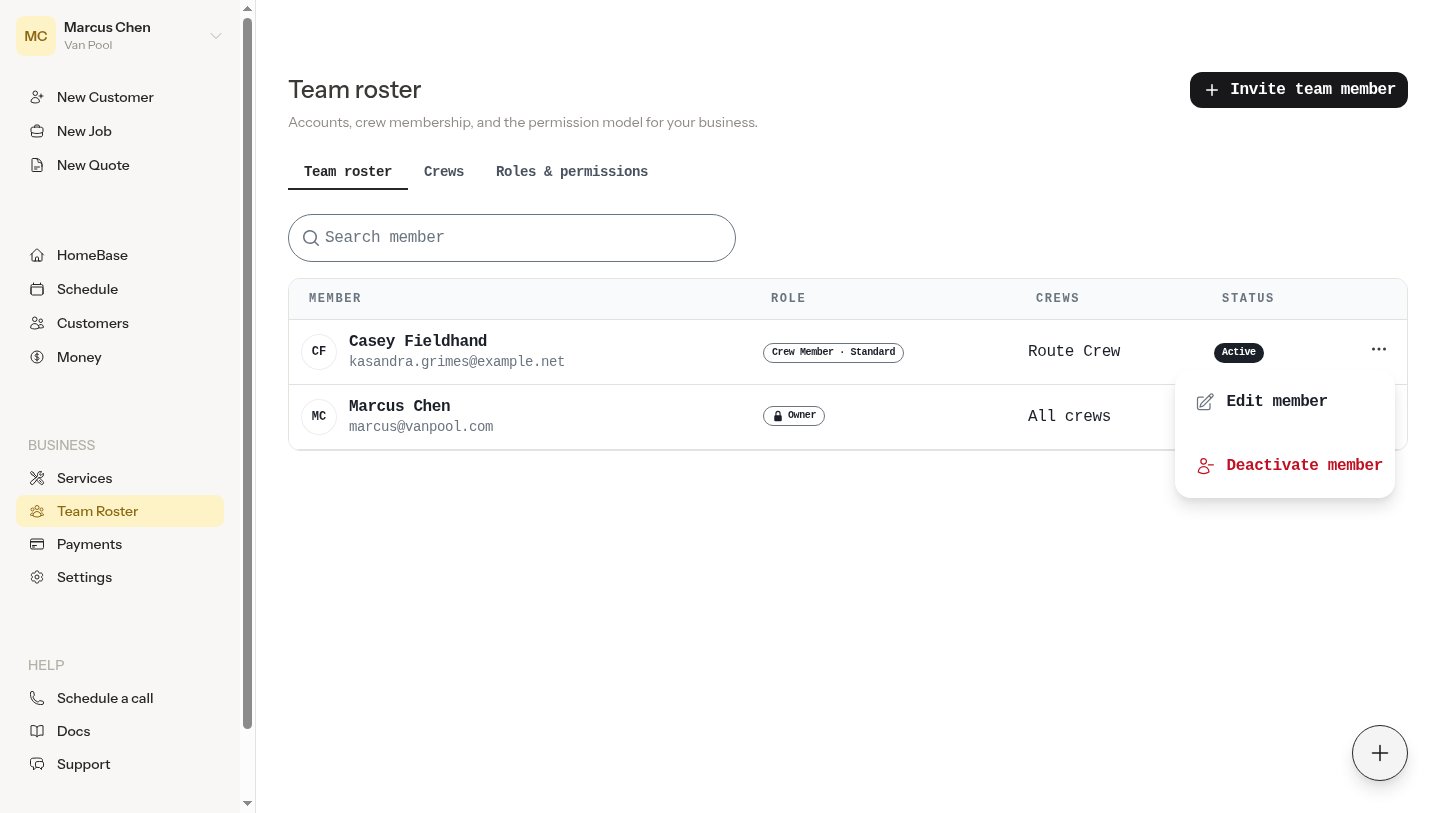Click the Crew Member · Standard badge
1440x813 pixels.
833,352
